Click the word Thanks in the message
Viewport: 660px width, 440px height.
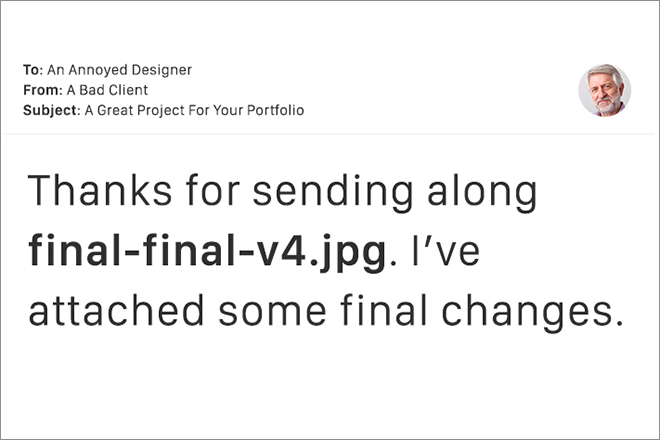pyautogui.click(x=100, y=190)
